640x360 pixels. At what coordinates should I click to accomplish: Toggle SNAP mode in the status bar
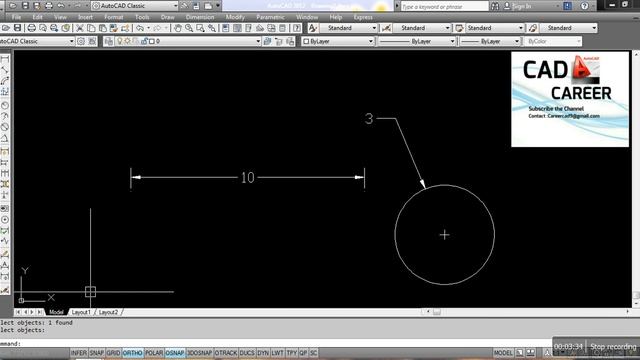tap(97, 353)
